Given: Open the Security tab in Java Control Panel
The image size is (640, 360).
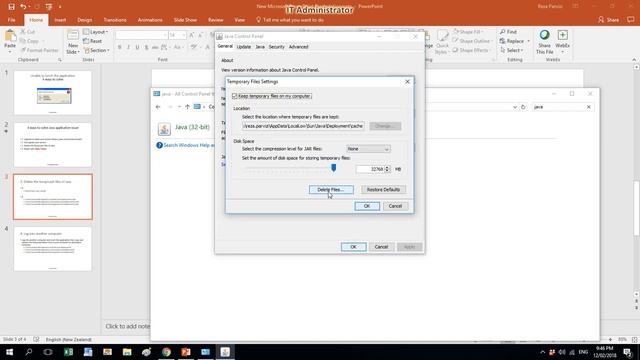Looking at the screenshot, I should pos(277,47).
